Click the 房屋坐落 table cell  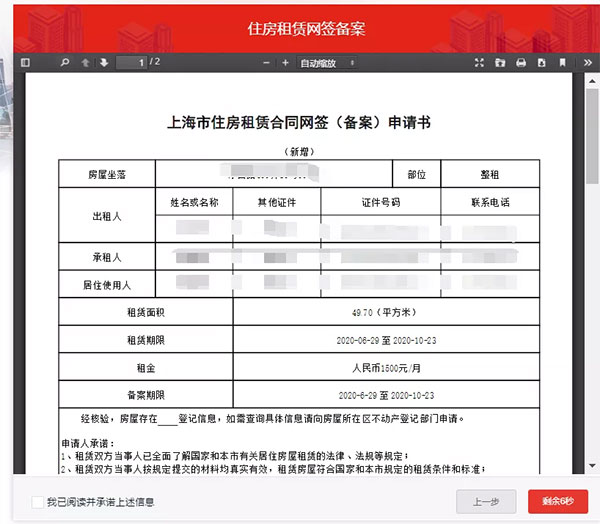107,174
